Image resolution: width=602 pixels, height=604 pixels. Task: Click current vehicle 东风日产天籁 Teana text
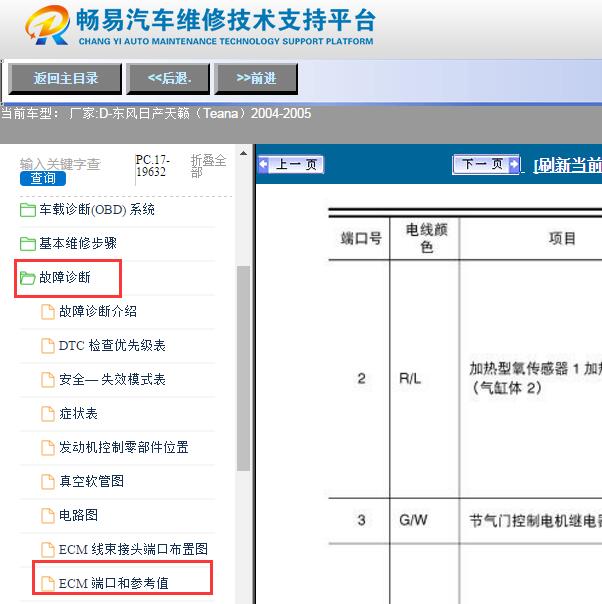(190, 113)
